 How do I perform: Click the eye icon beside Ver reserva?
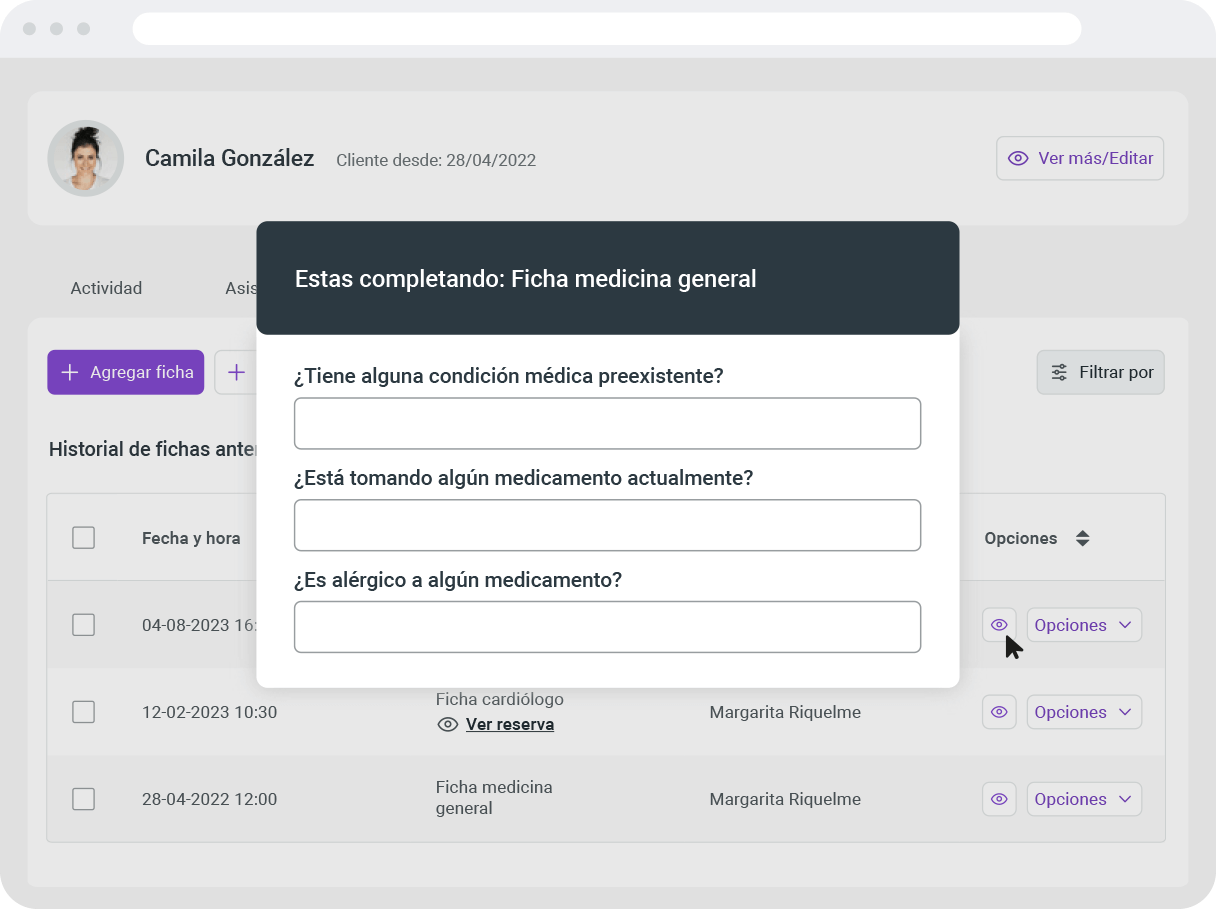448,724
